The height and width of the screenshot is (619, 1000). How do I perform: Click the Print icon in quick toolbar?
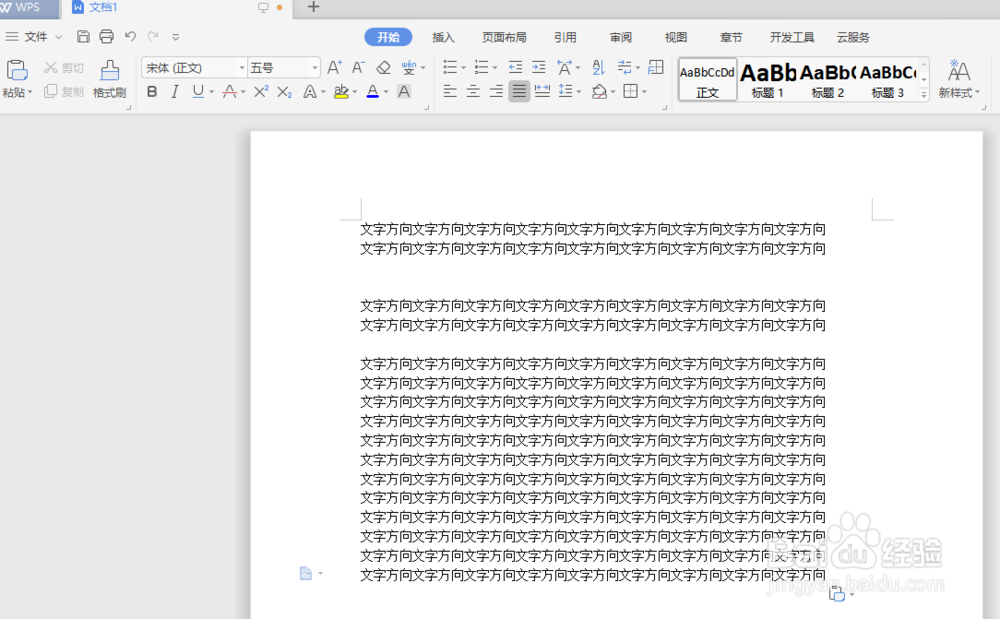[x=107, y=36]
